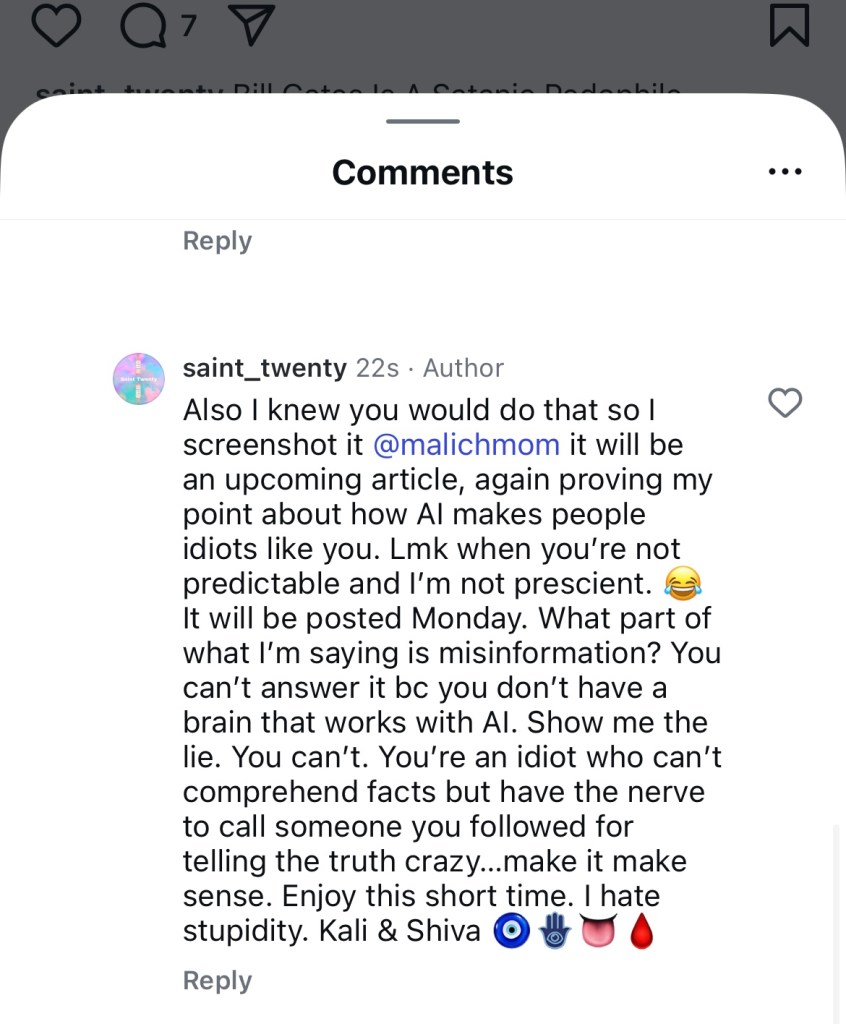Screen dimensions: 846x1024
Task: Save the post with the bookmark icon
Action: 789,25
